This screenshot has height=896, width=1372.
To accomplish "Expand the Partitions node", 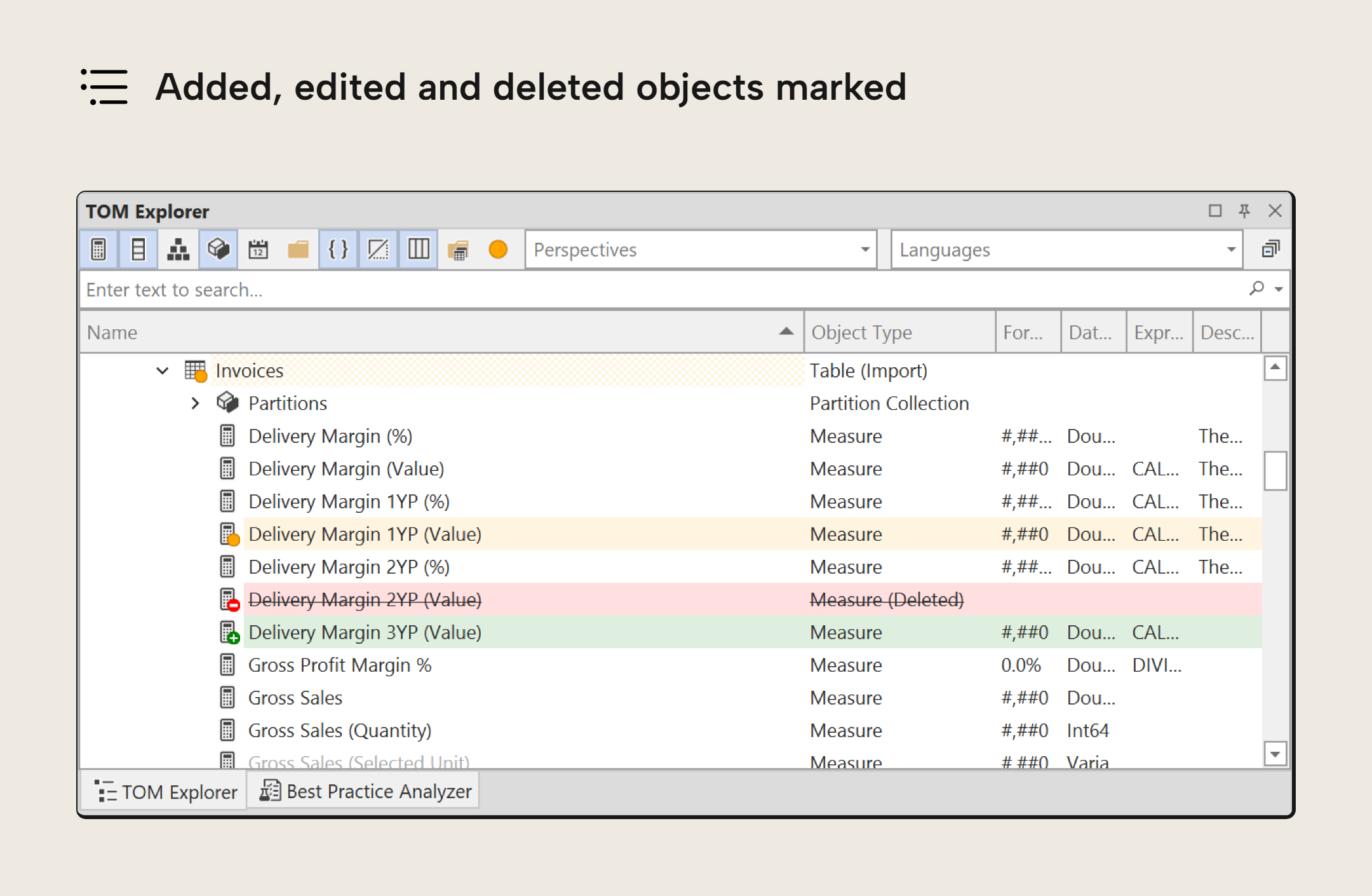I will point(195,403).
